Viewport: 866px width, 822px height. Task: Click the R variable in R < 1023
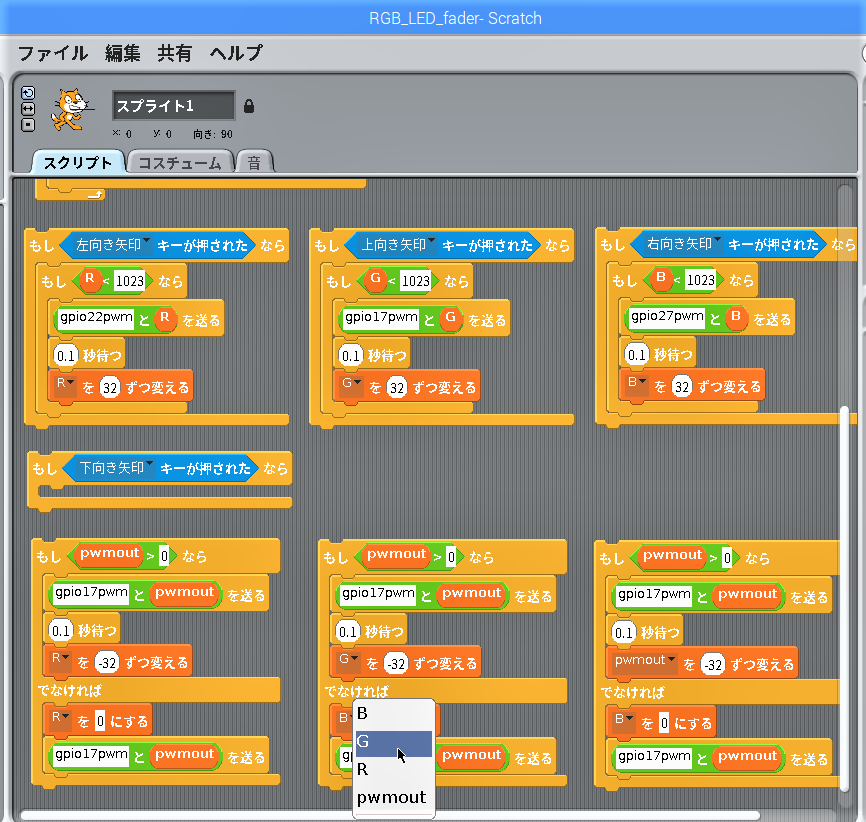(90, 280)
